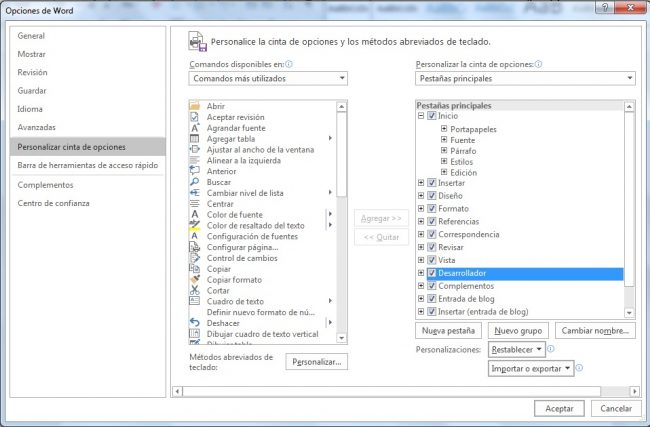Click info icon beside Comandos disponibles en
This screenshot has width=650, height=427.
[289, 64]
